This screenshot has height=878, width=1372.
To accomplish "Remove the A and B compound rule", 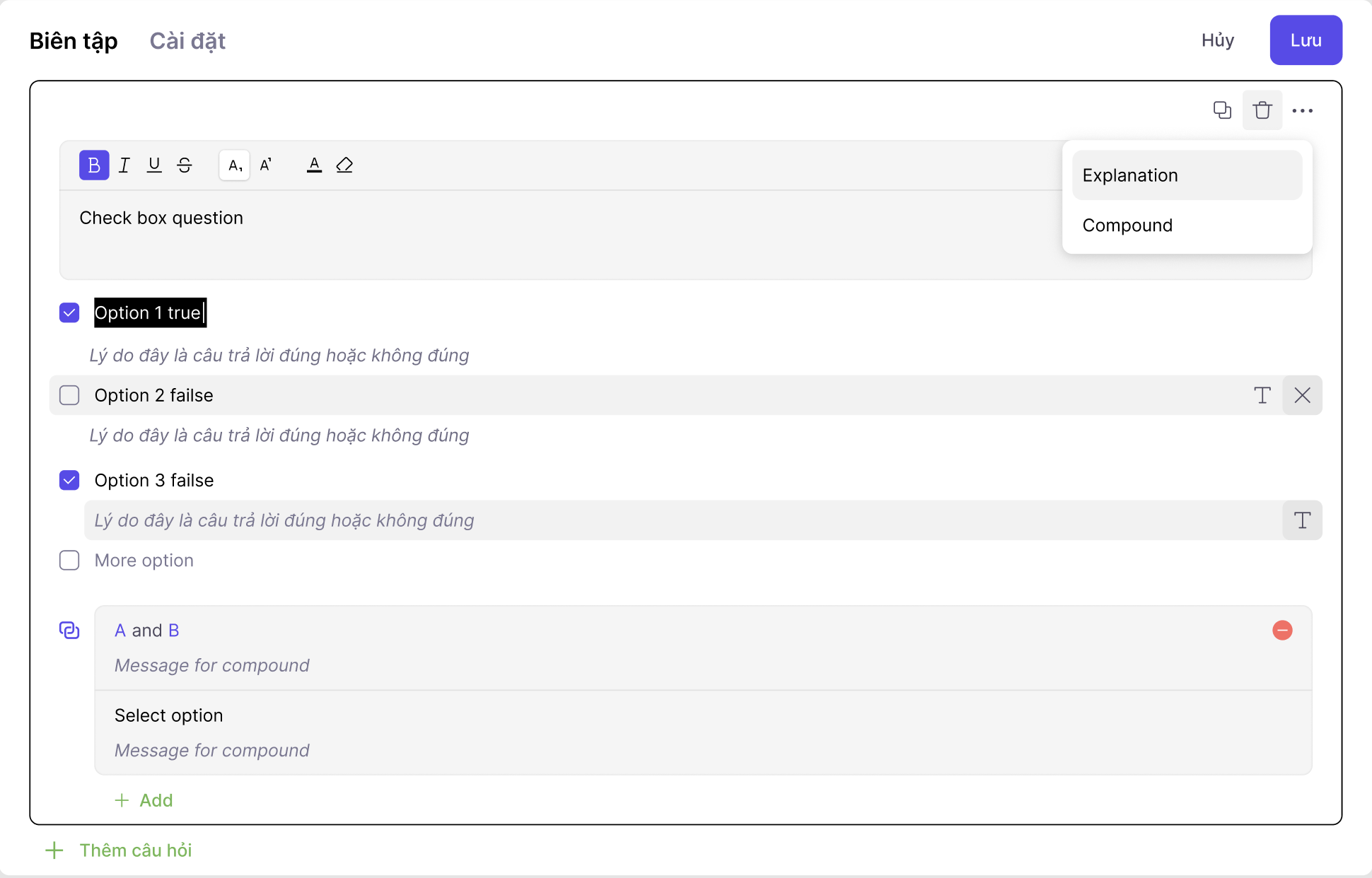I will tap(1282, 630).
